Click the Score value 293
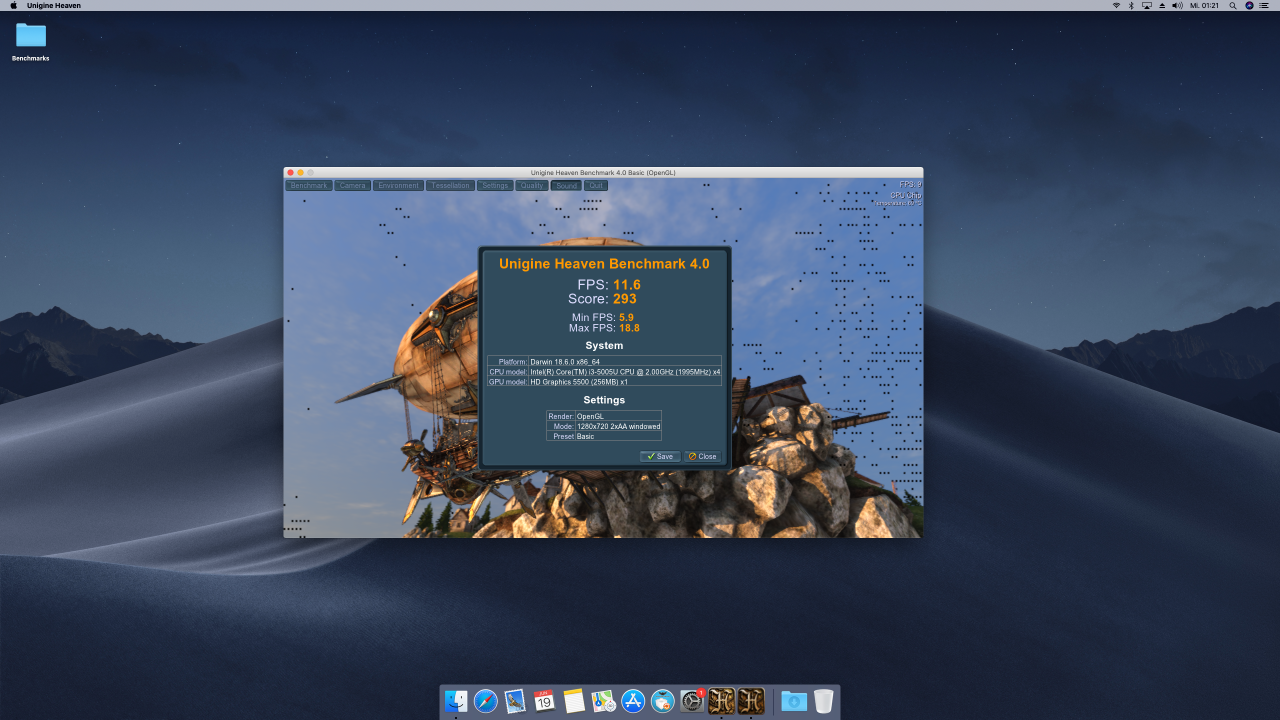 pyautogui.click(x=625, y=299)
